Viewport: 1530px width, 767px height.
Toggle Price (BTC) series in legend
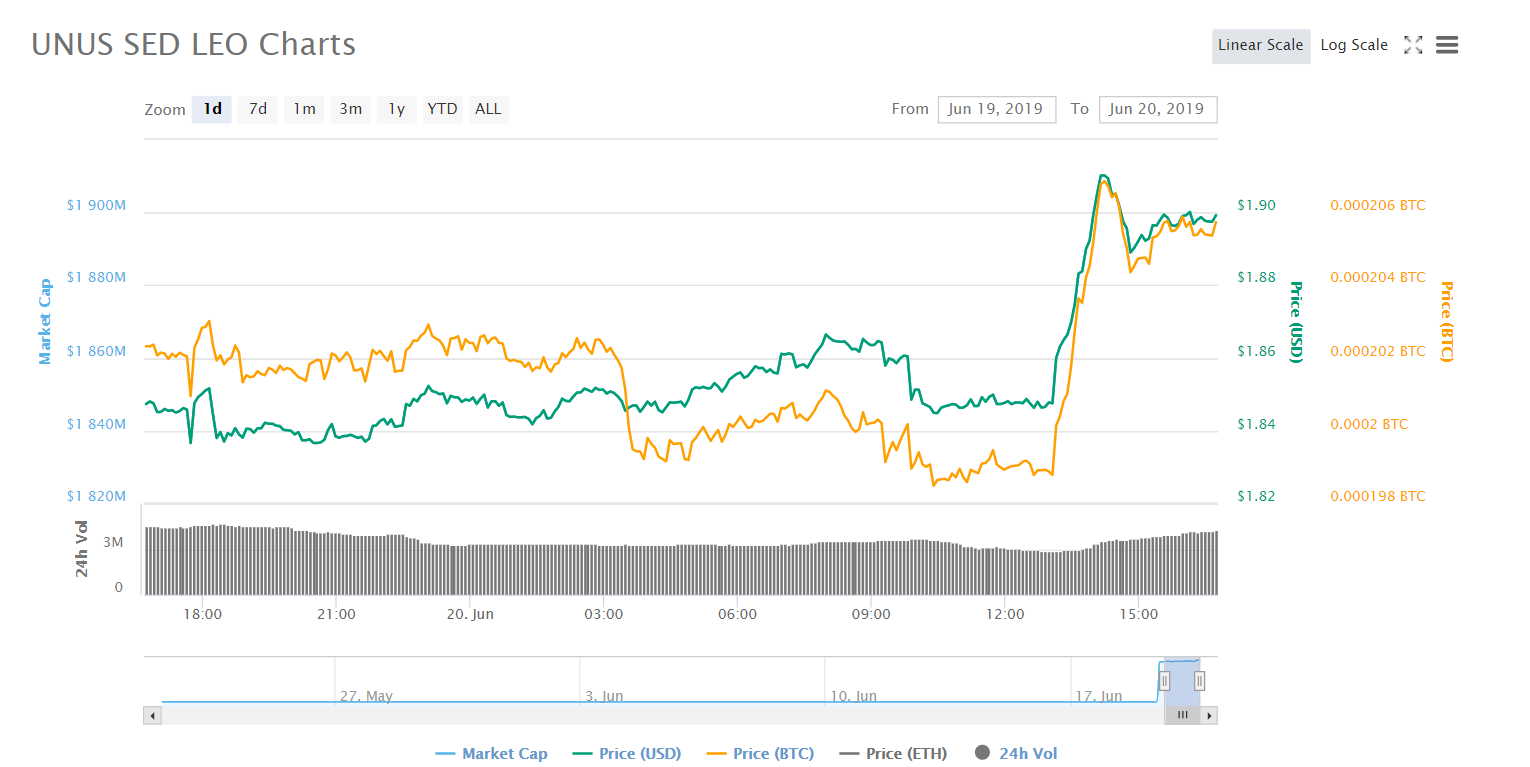click(x=760, y=753)
